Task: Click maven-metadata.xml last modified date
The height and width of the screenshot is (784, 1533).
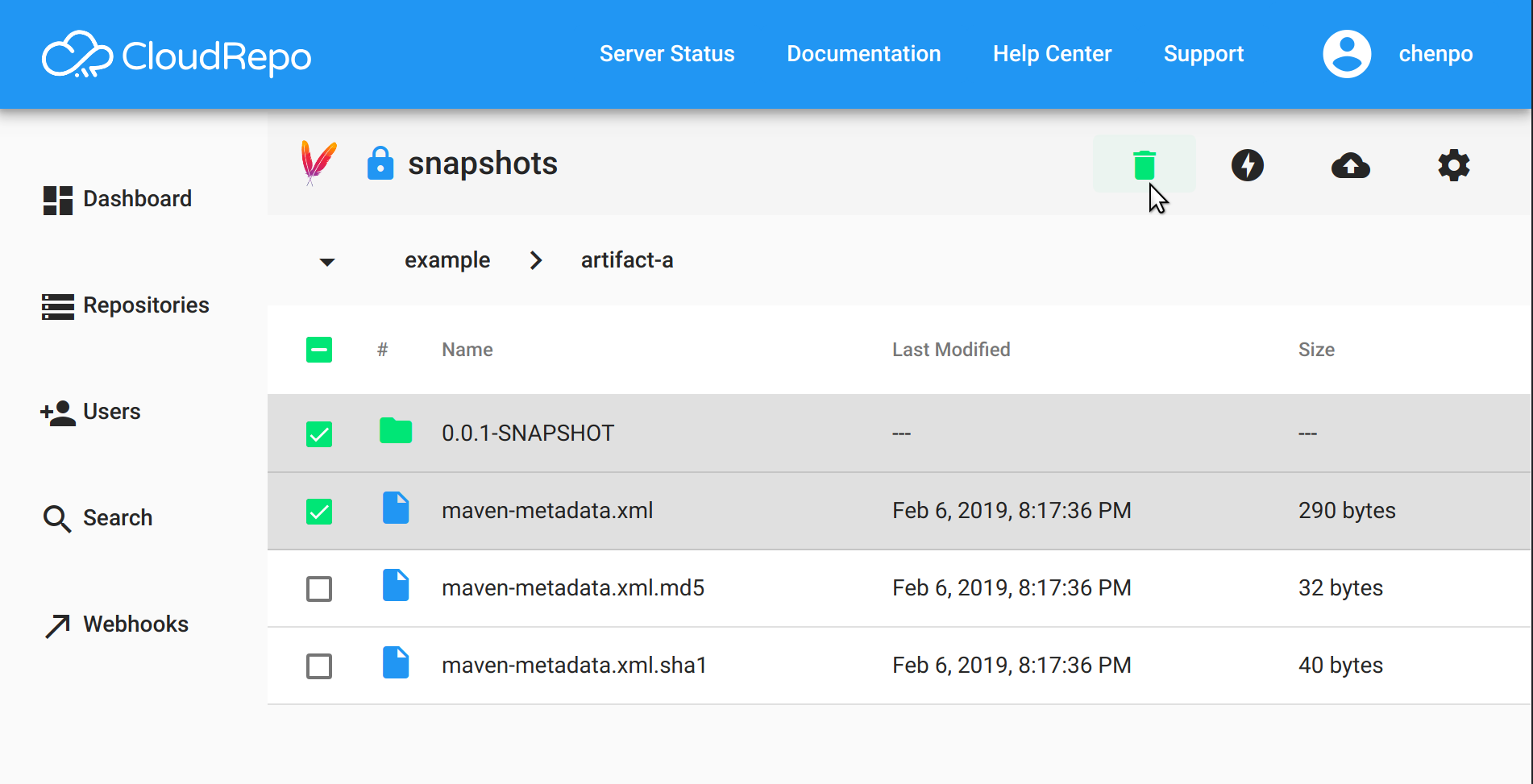Action: 1012,510
